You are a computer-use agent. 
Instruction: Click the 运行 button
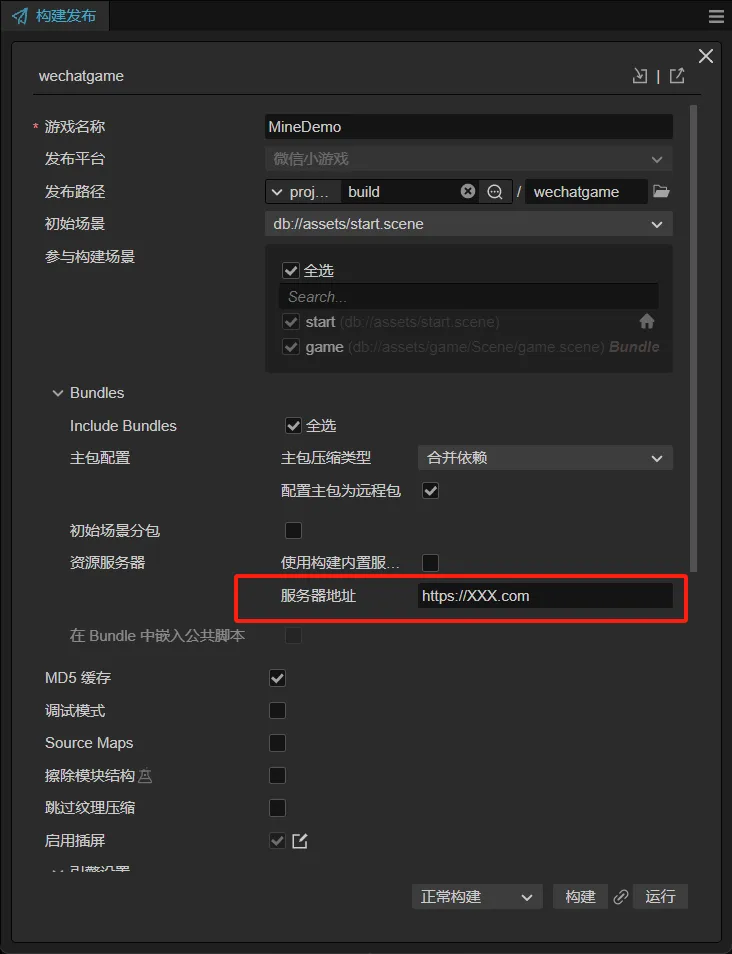tap(660, 897)
